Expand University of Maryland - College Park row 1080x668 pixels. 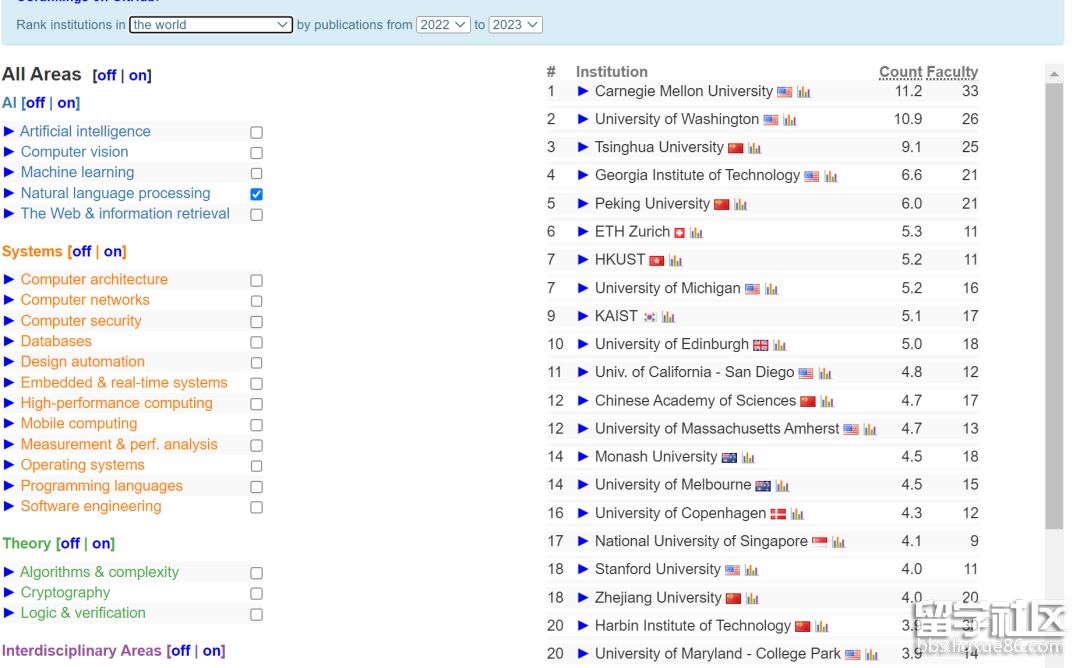(x=583, y=654)
